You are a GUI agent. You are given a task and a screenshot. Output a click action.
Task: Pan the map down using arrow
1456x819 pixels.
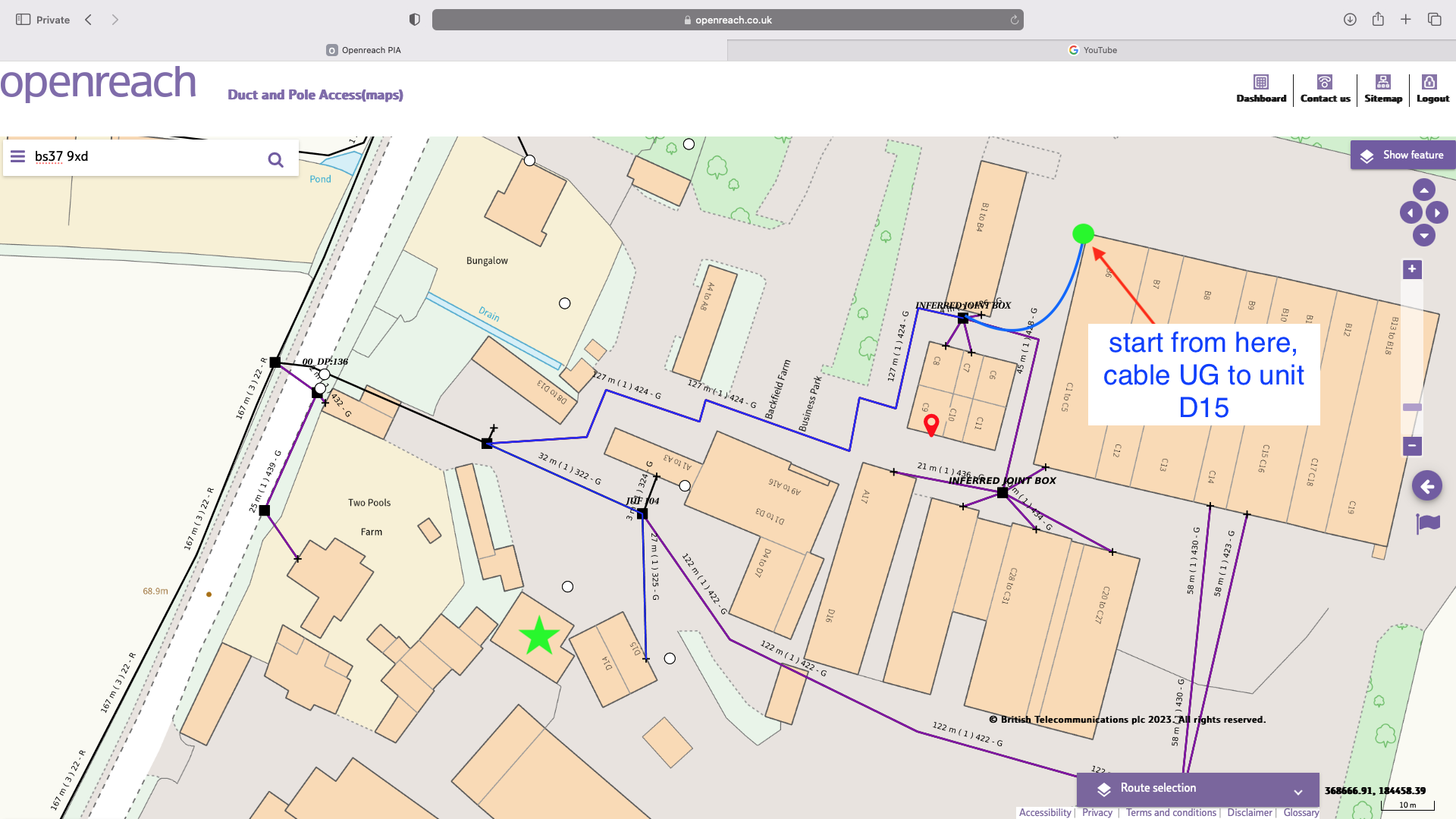1424,236
